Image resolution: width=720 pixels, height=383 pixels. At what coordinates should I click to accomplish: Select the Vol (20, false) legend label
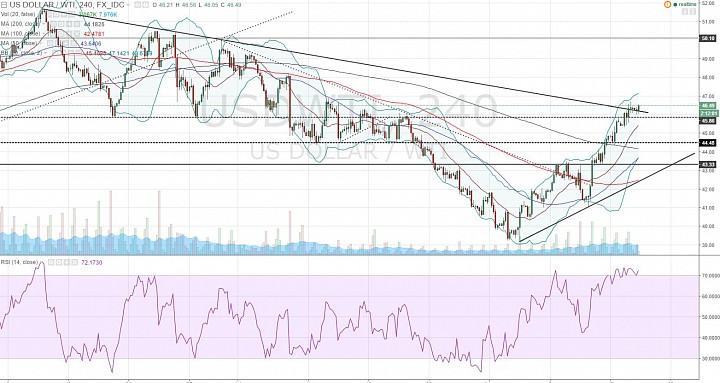(x=18, y=15)
